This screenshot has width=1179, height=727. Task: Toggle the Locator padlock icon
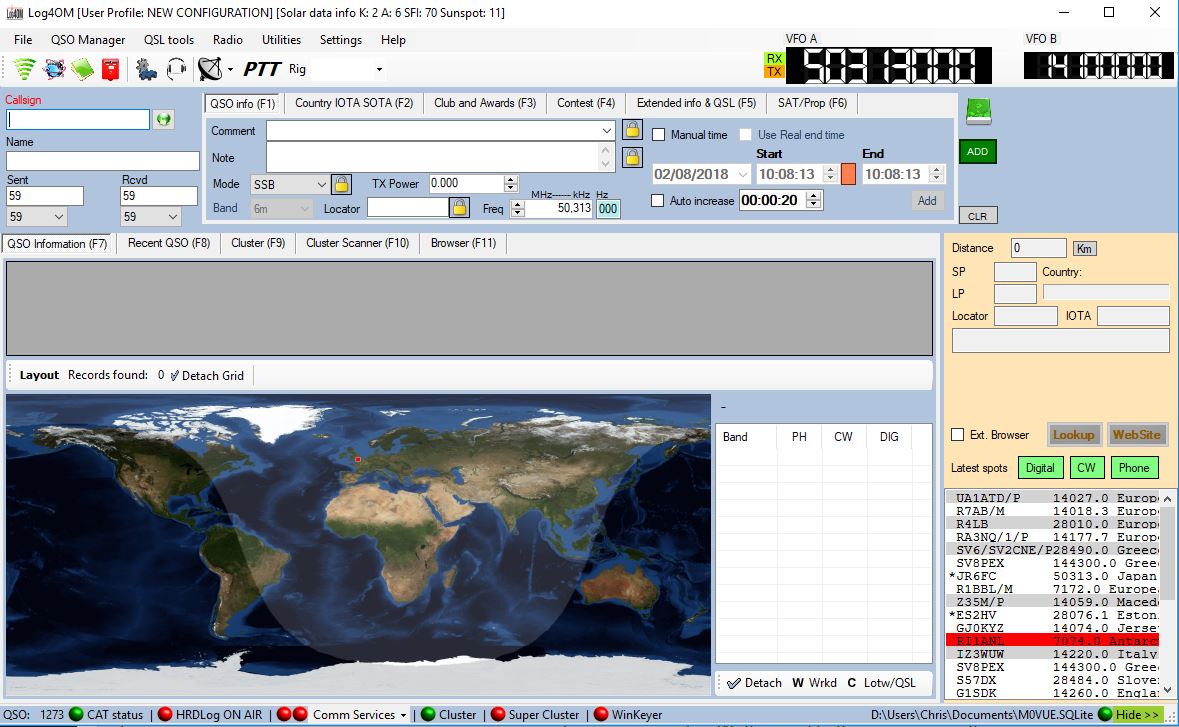[x=459, y=207]
